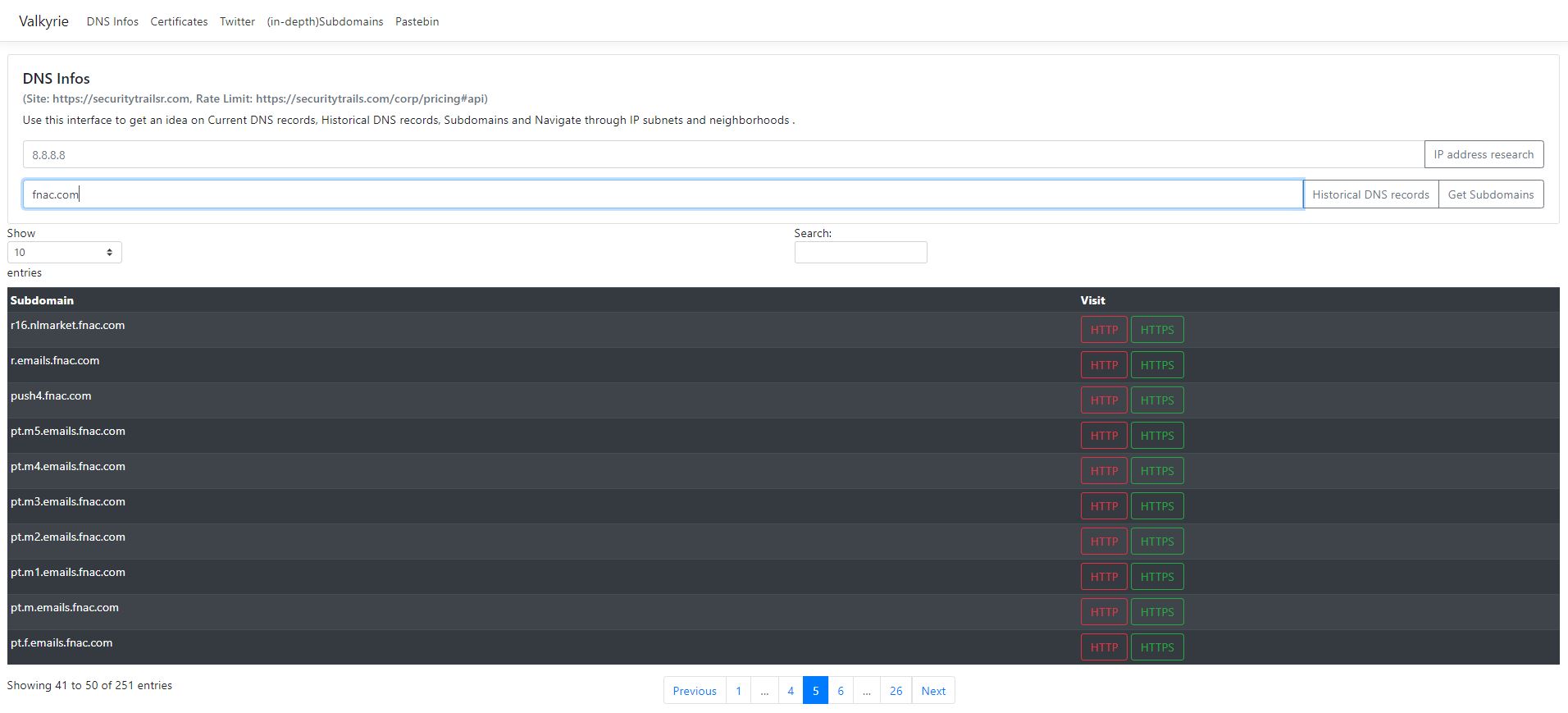Select r.emails.fnac.com subdomain text

(x=55, y=360)
